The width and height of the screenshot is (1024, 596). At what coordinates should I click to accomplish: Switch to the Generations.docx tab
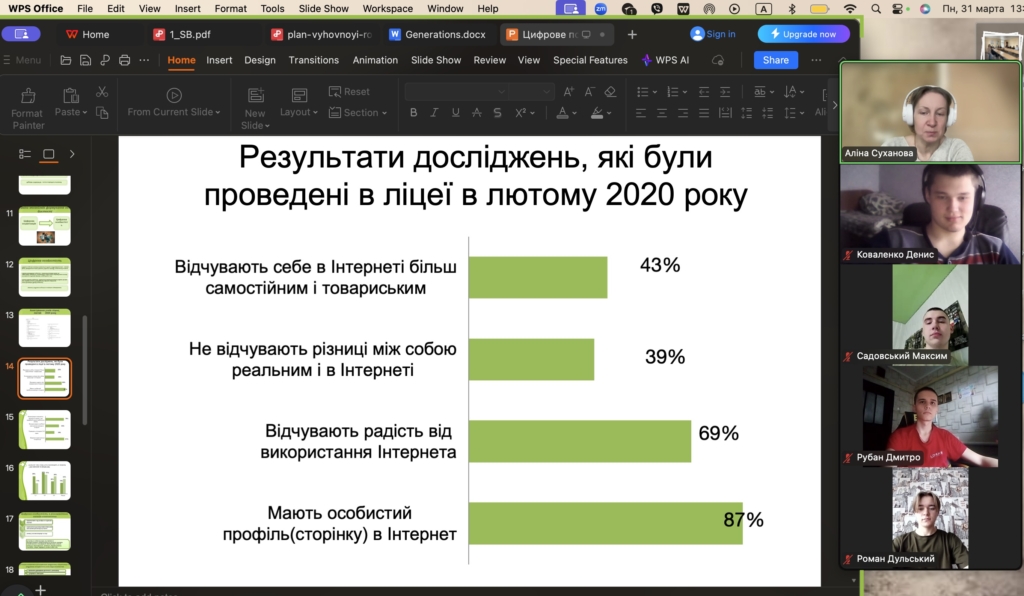pyautogui.click(x=438, y=34)
